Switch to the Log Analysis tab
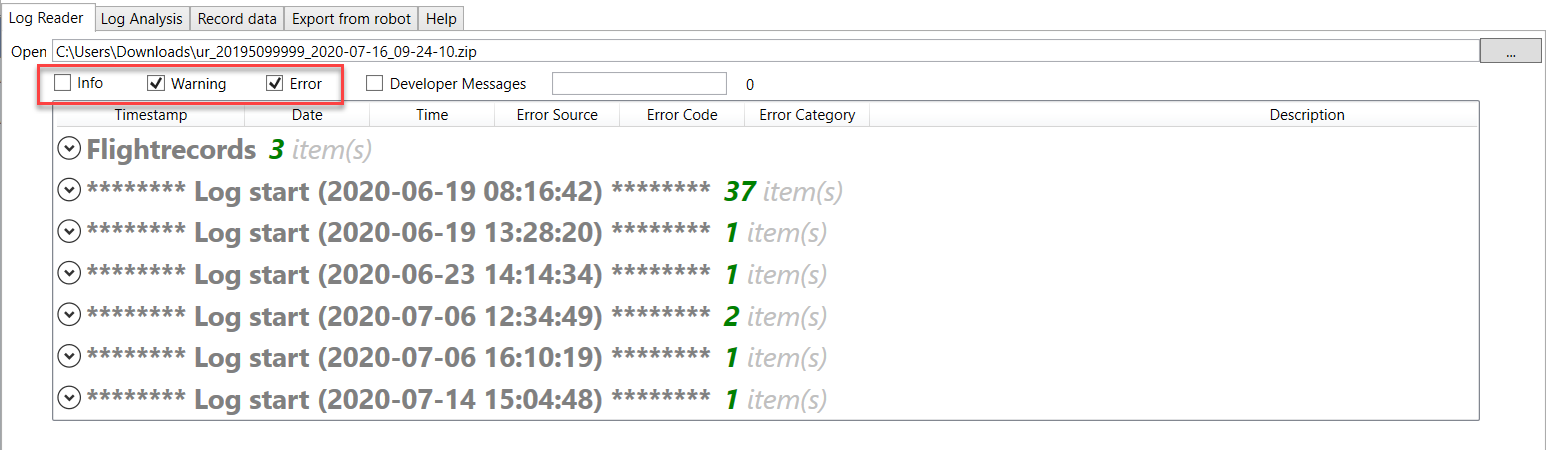The width and height of the screenshot is (1546, 450). [x=142, y=19]
